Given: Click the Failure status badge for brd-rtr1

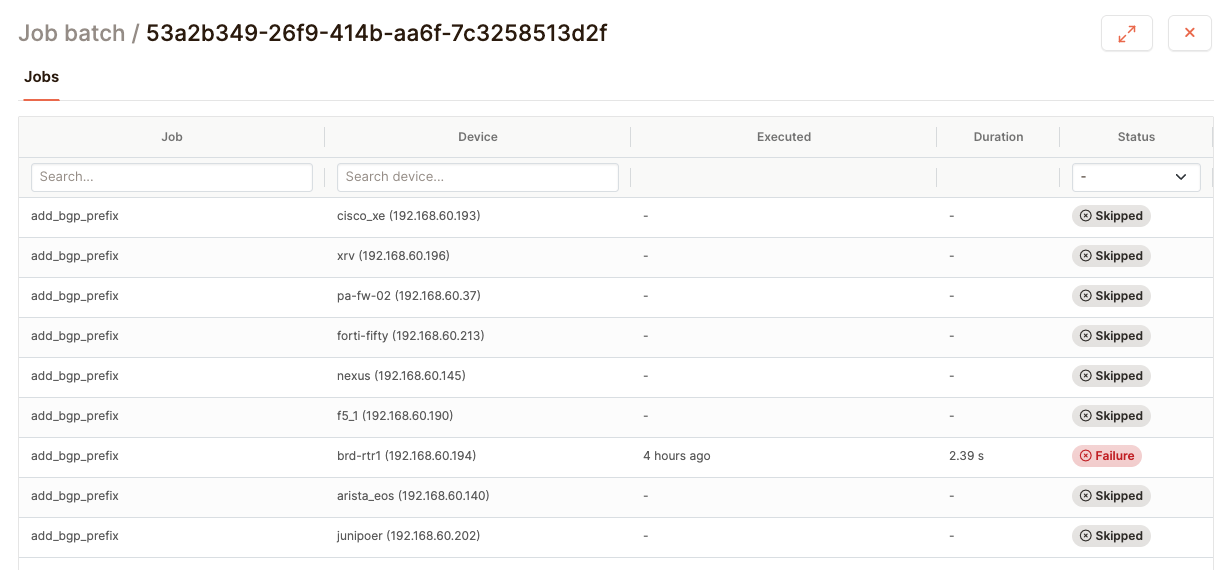Looking at the screenshot, I should pyautogui.click(x=1107, y=456).
